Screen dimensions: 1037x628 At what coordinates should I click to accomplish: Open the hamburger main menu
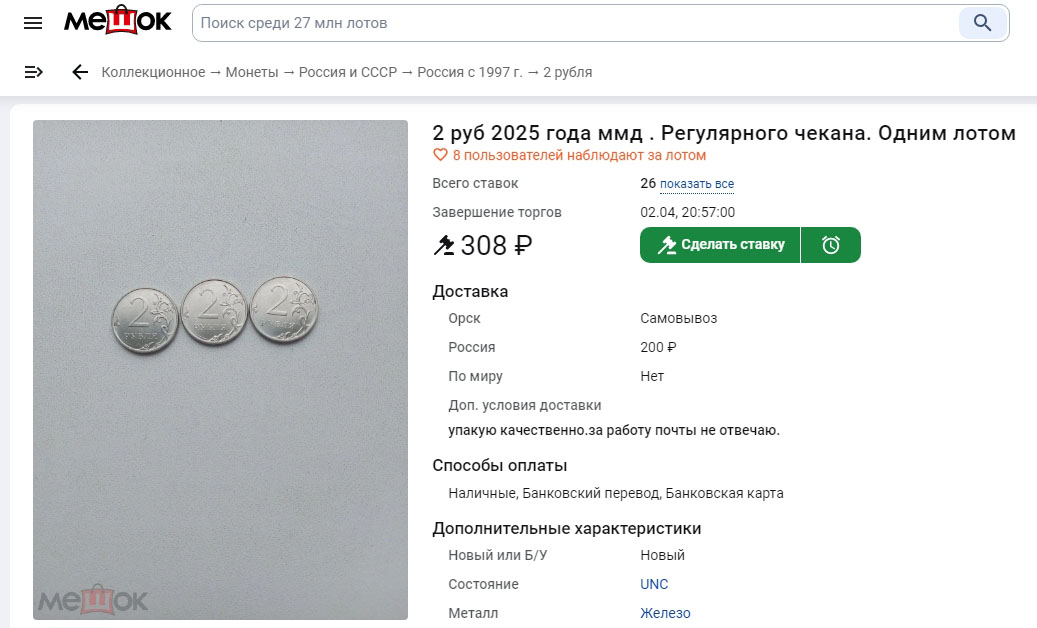pyautogui.click(x=33, y=23)
